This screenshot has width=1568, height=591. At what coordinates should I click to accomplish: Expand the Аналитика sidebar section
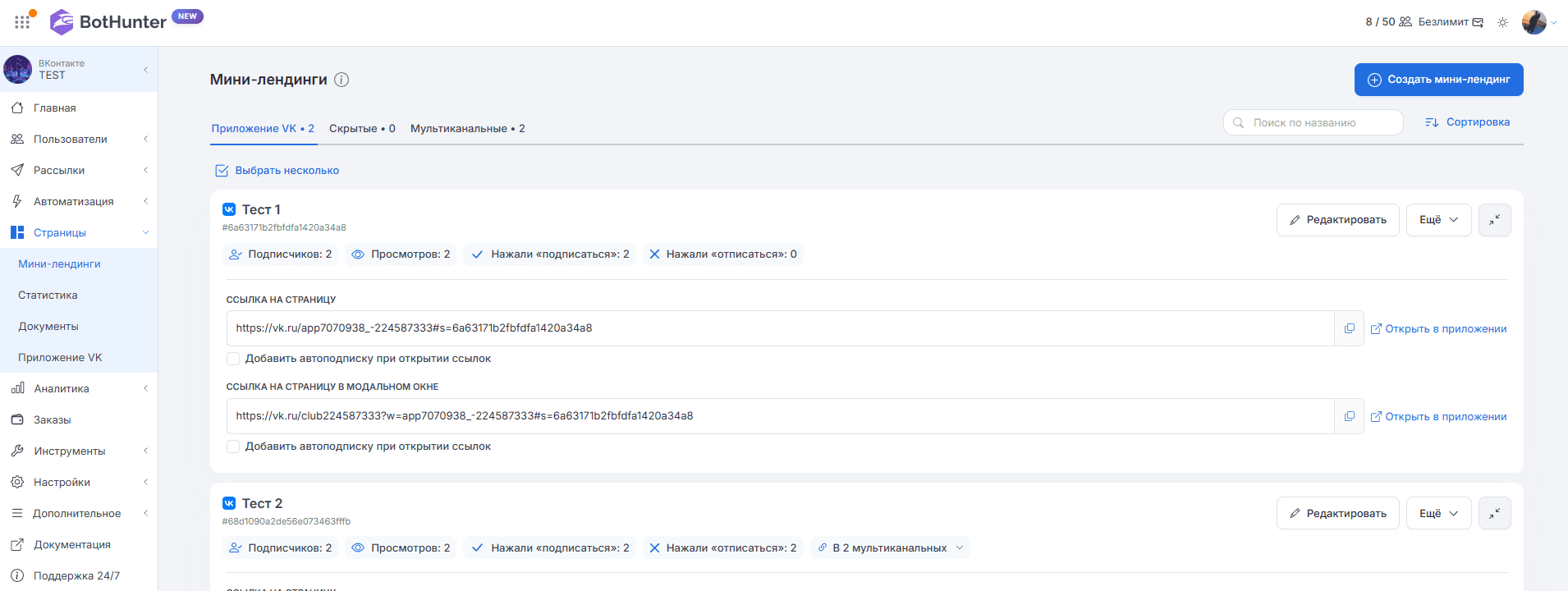point(145,388)
